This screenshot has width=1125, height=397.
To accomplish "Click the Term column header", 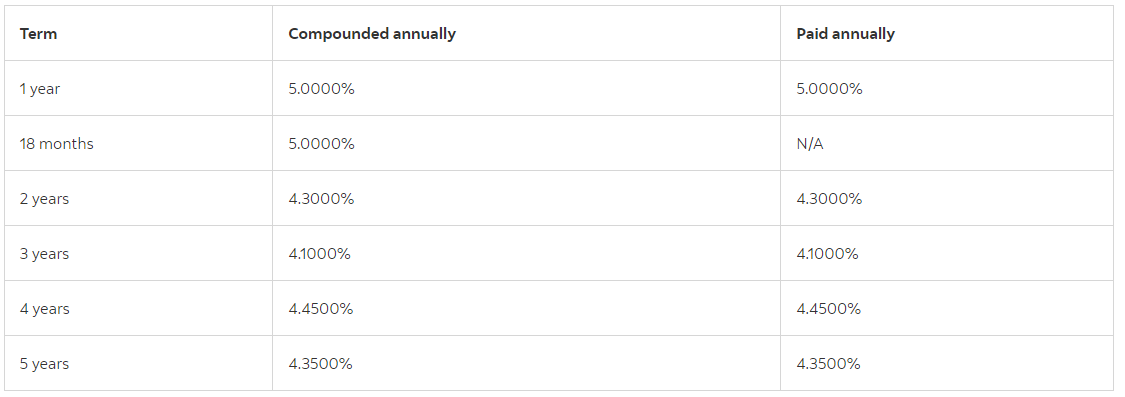I will point(38,34).
